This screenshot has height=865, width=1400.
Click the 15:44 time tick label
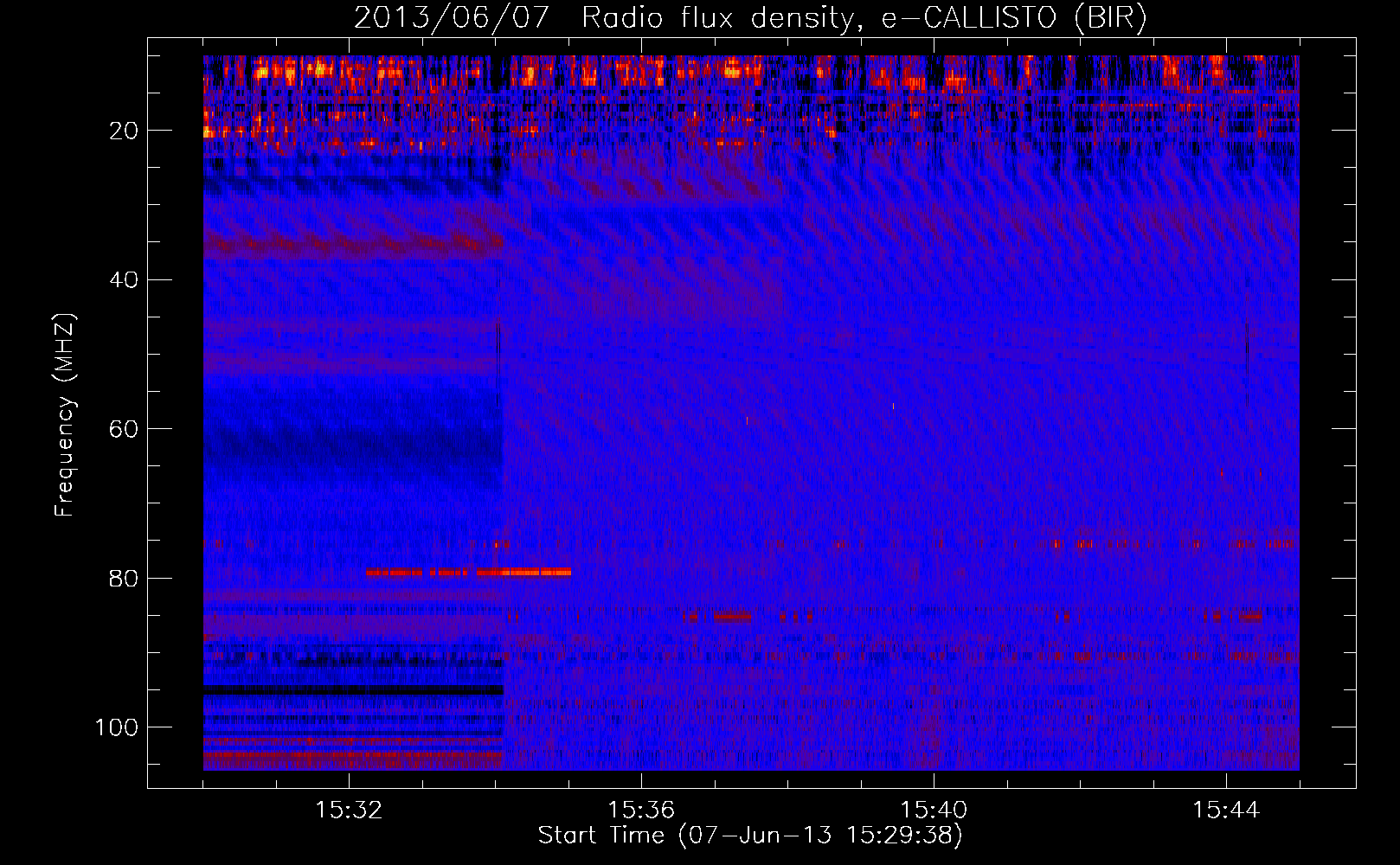tap(1226, 811)
